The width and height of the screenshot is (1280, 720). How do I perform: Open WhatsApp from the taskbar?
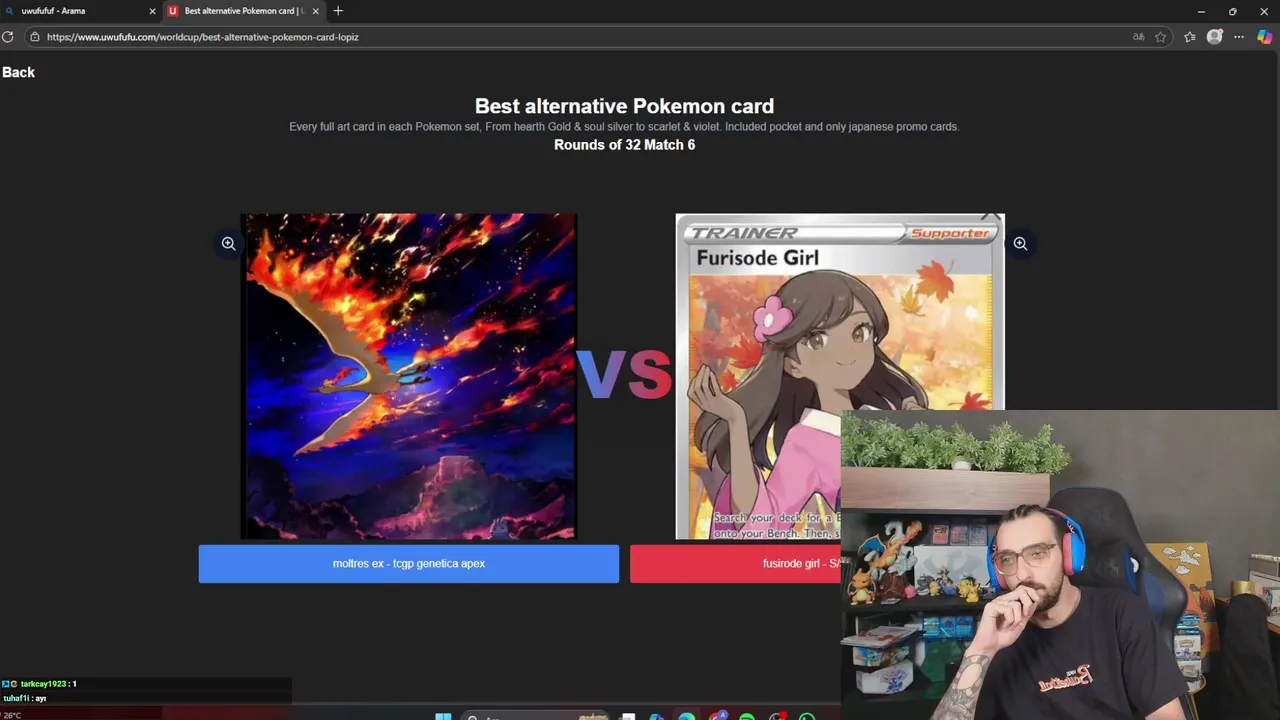coord(807,716)
